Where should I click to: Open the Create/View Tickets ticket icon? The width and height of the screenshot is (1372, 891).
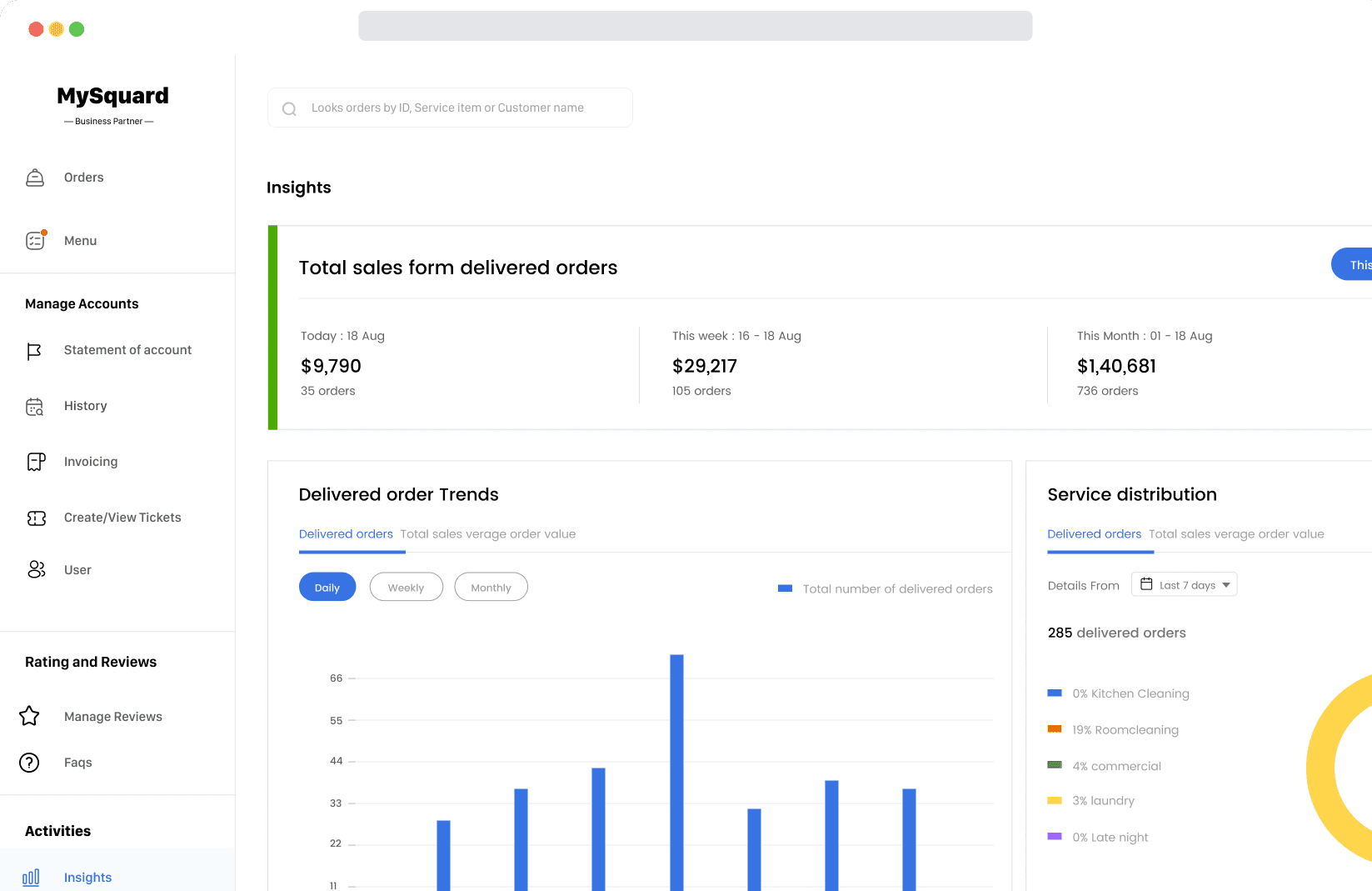click(x=36, y=518)
